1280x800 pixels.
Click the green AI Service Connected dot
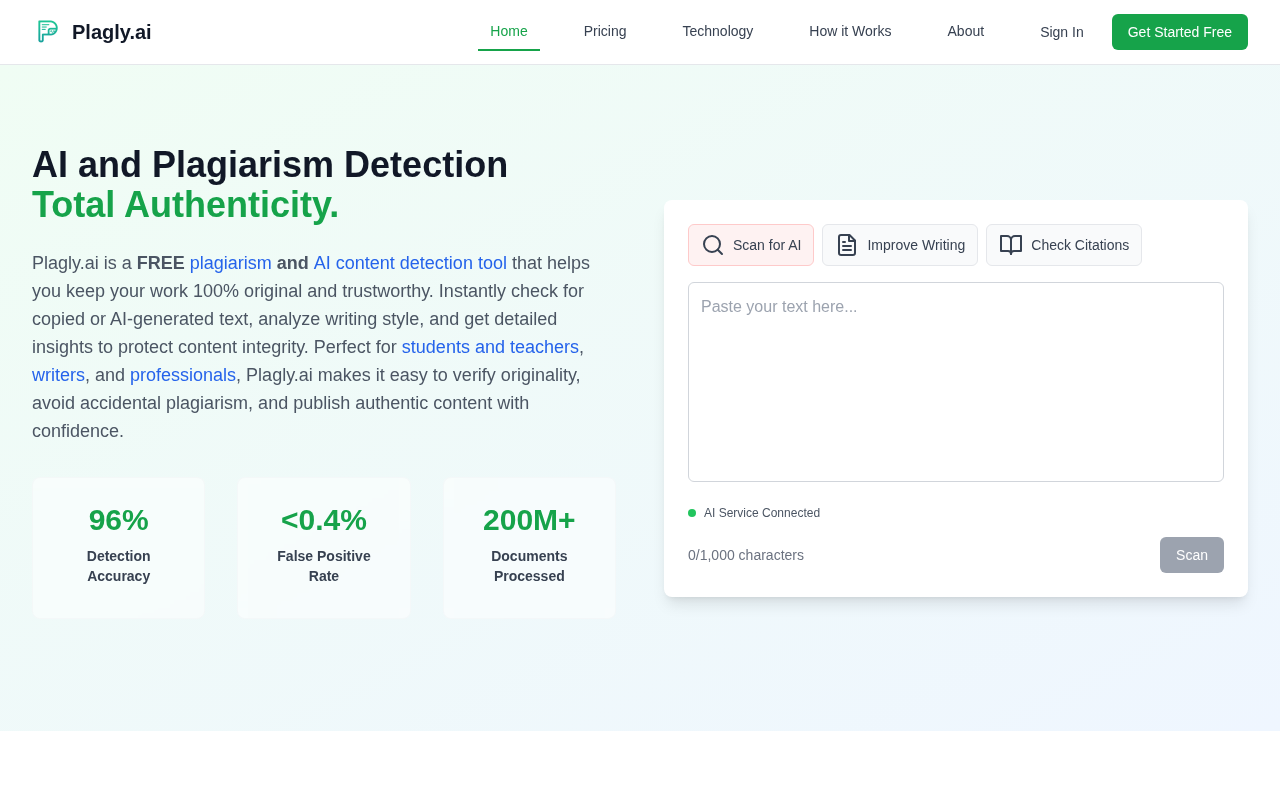[x=692, y=513]
